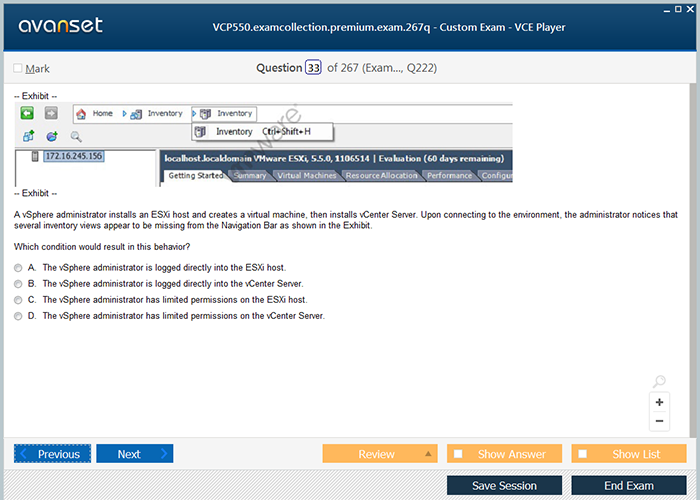700x500 pixels.
Task: Expand the arrow after Home breadcrumb
Action: click(124, 114)
